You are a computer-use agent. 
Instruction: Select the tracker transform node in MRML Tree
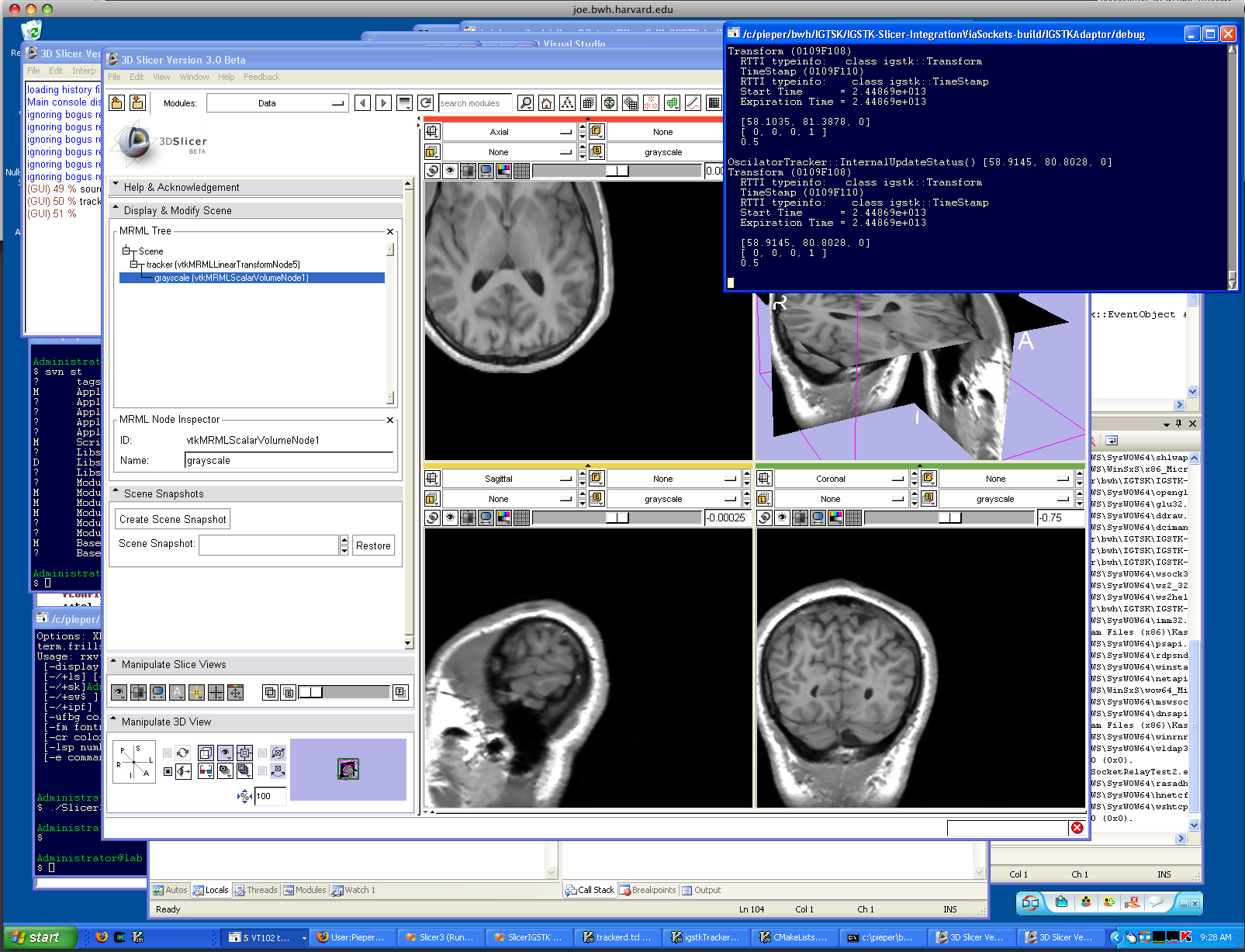point(223,265)
